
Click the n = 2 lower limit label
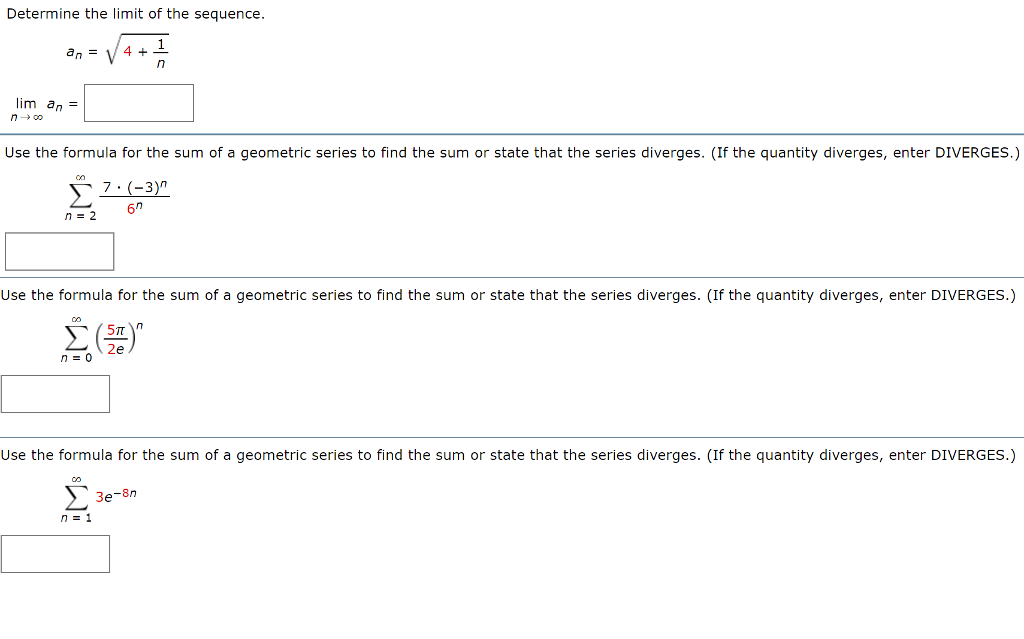pos(82,214)
